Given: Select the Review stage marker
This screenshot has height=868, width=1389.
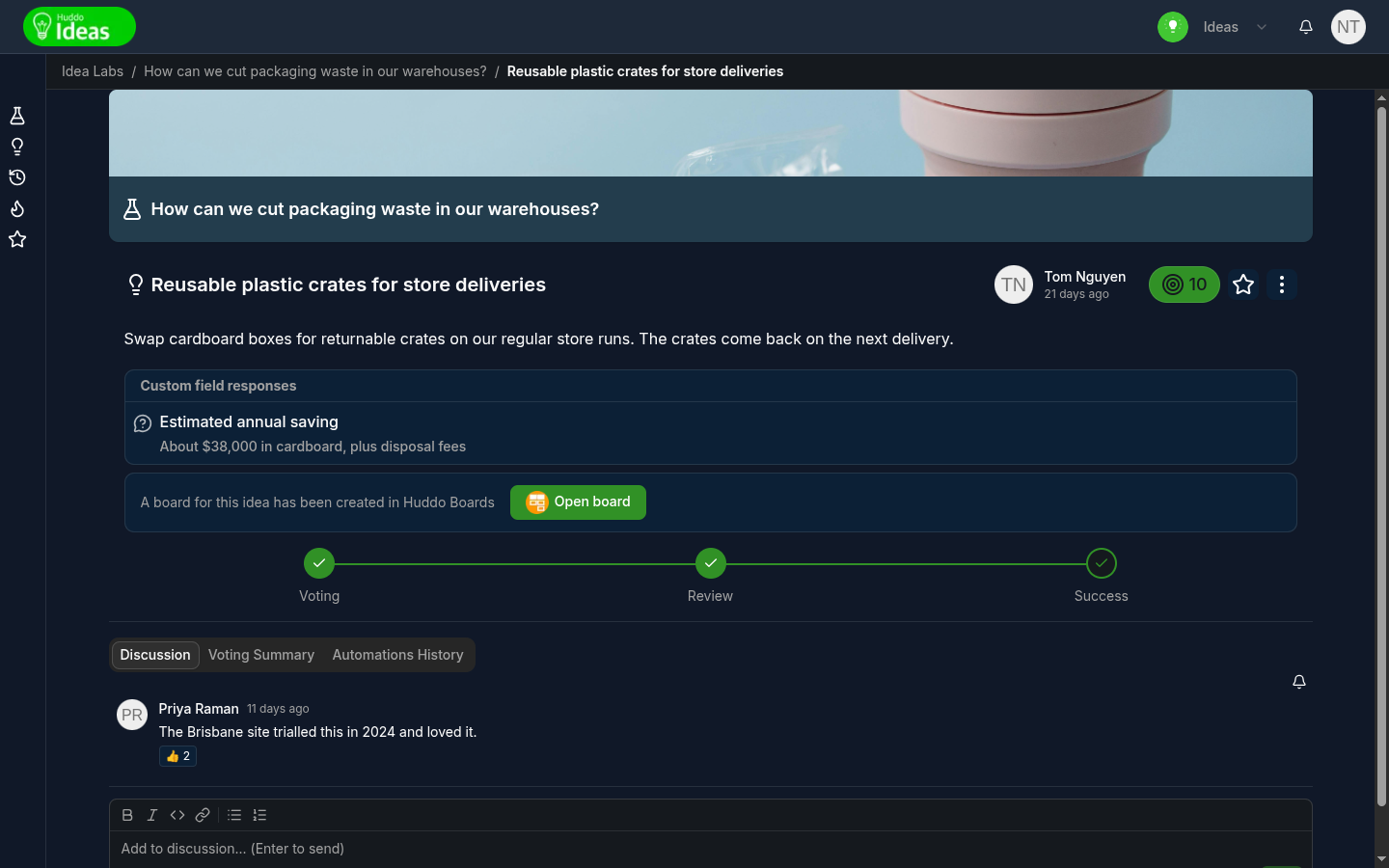Looking at the screenshot, I should coord(711,563).
